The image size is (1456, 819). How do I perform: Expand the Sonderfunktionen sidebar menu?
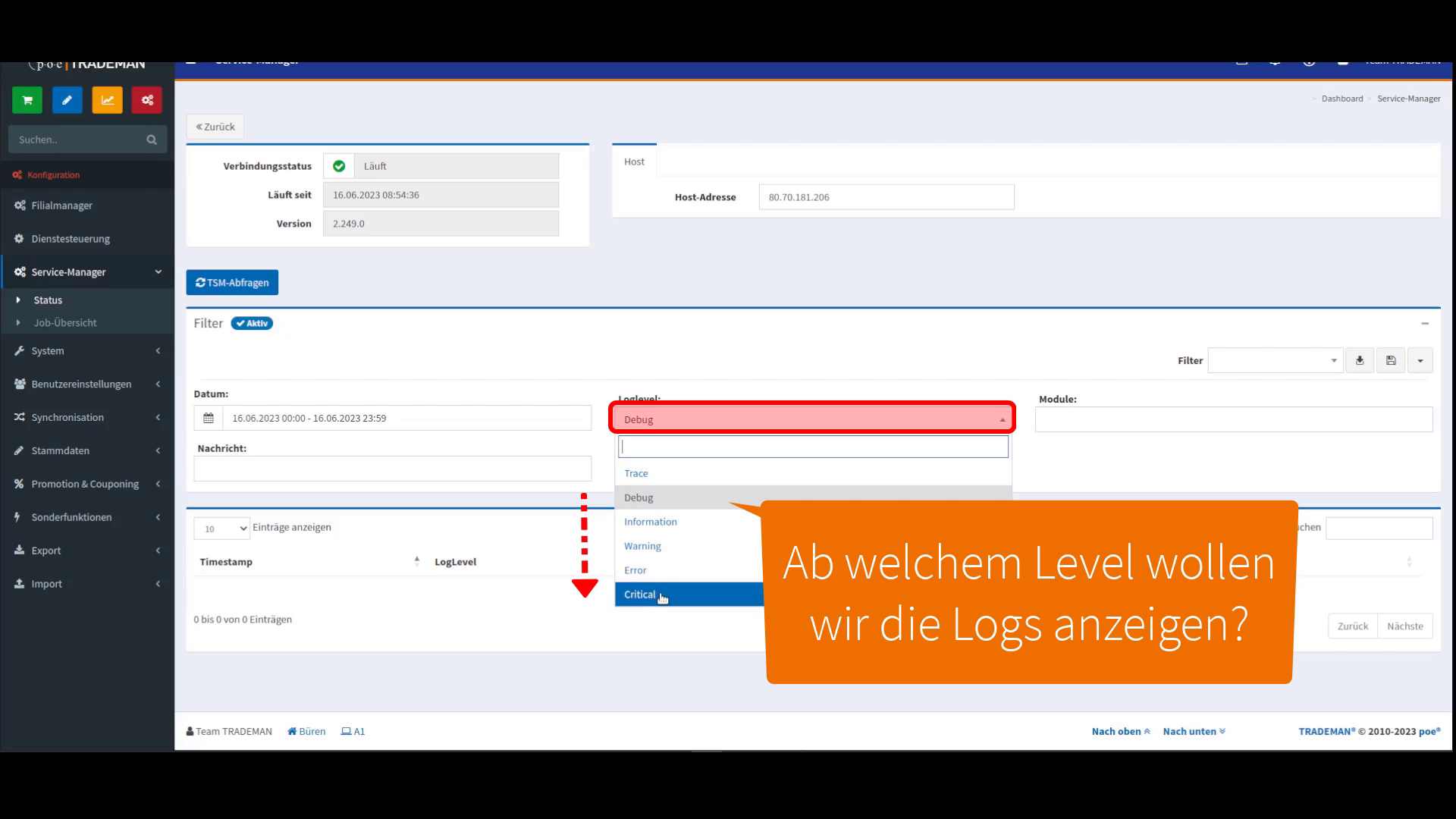87,517
